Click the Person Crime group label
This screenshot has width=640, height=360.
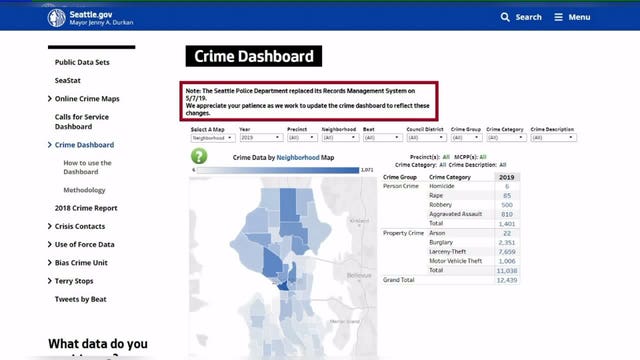click(401, 186)
